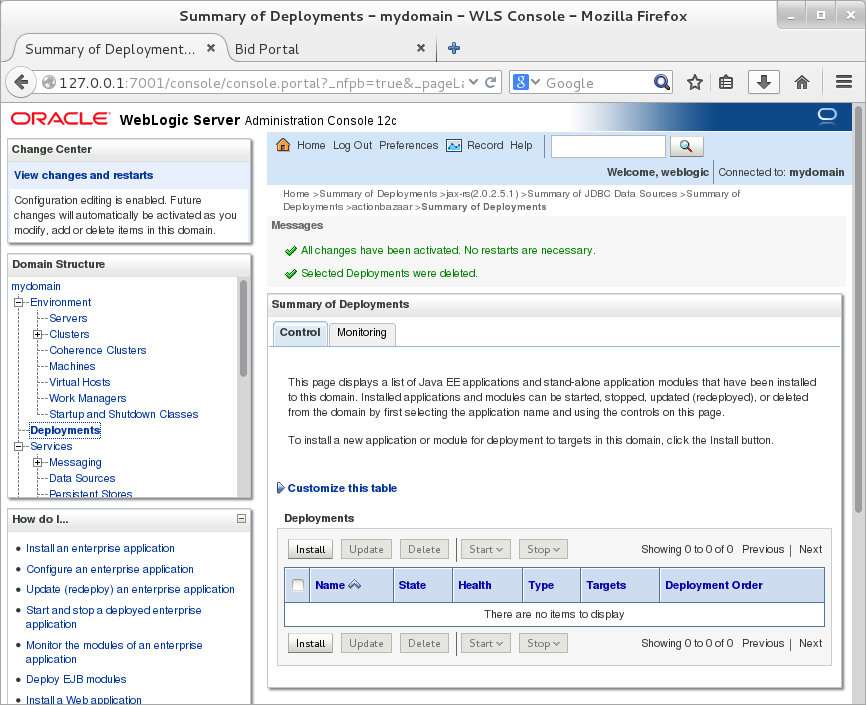Open Firefox downloads arrow icon

(763, 83)
